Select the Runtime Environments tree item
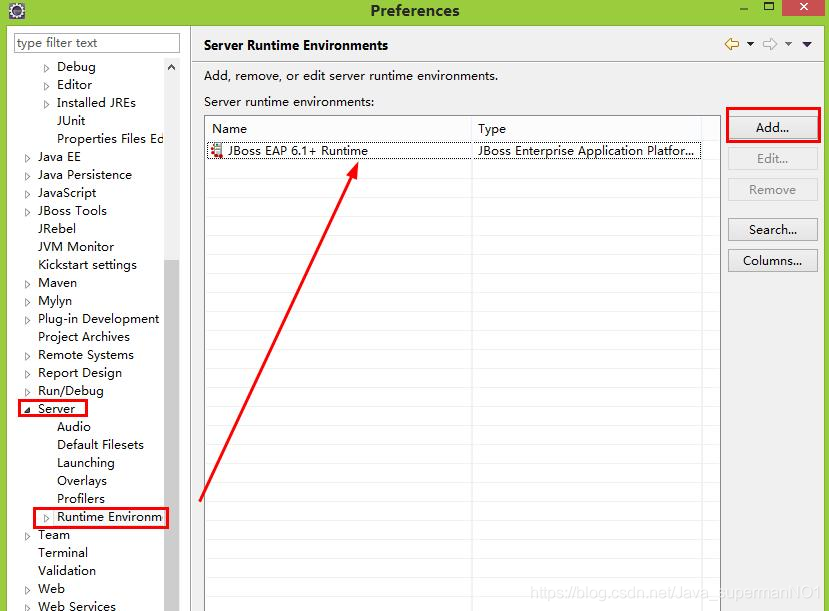The height and width of the screenshot is (611, 829). (x=109, y=516)
